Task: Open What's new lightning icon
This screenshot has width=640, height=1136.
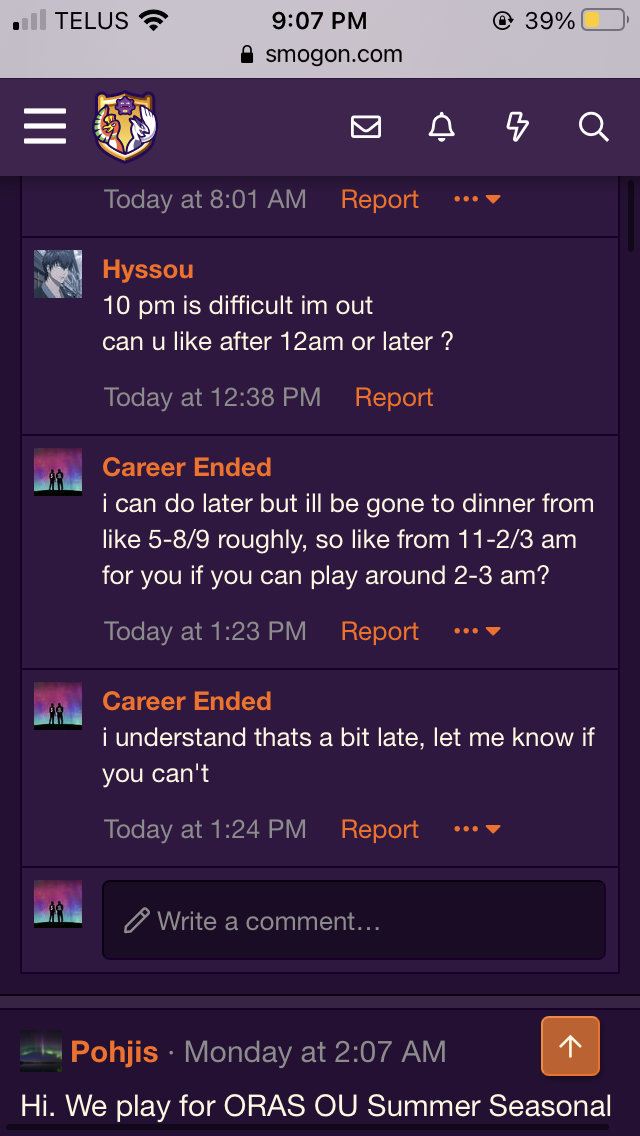Action: pos(517,128)
